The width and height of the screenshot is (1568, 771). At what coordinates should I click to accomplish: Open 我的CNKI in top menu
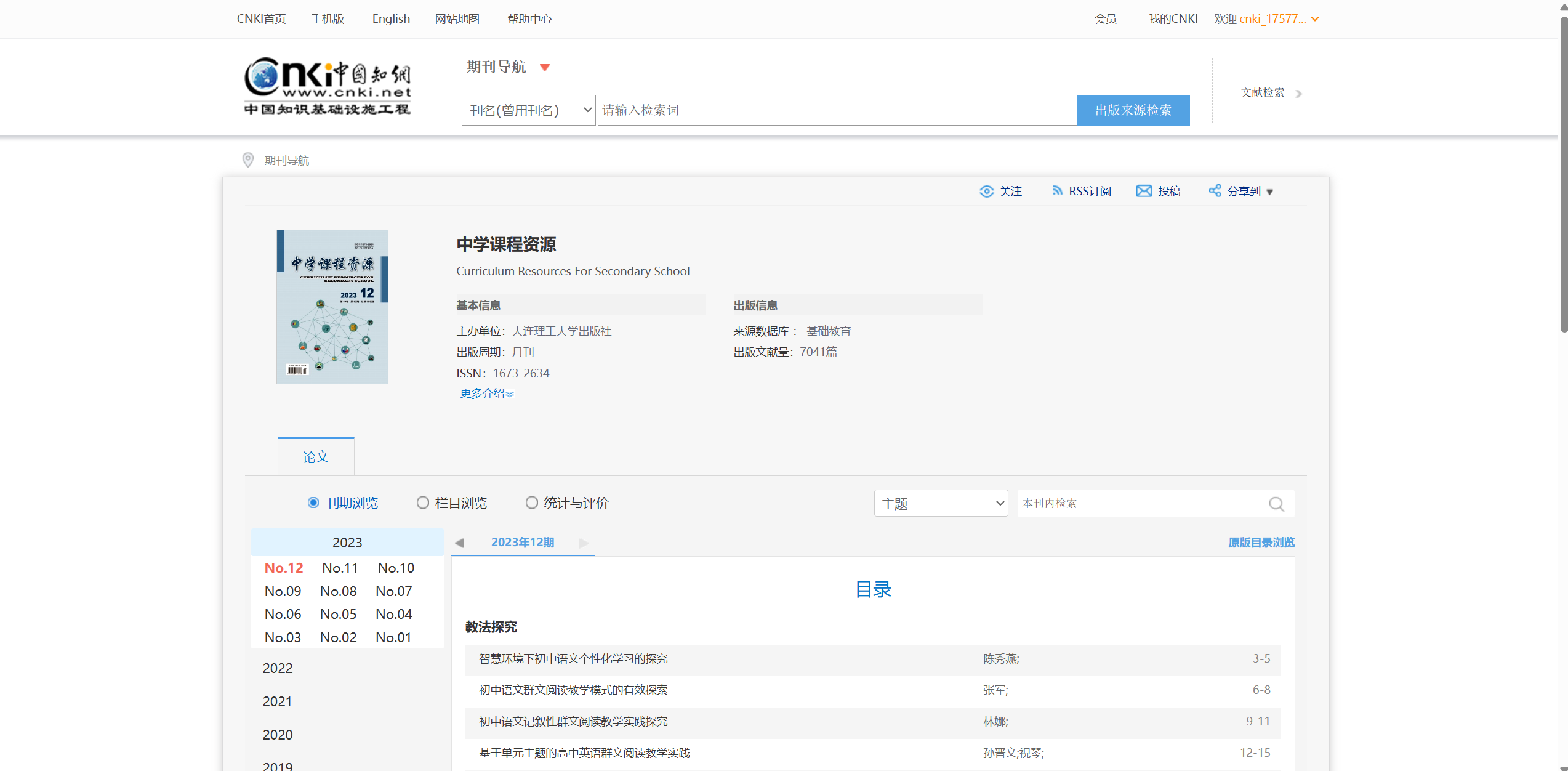click(1173, 19)
